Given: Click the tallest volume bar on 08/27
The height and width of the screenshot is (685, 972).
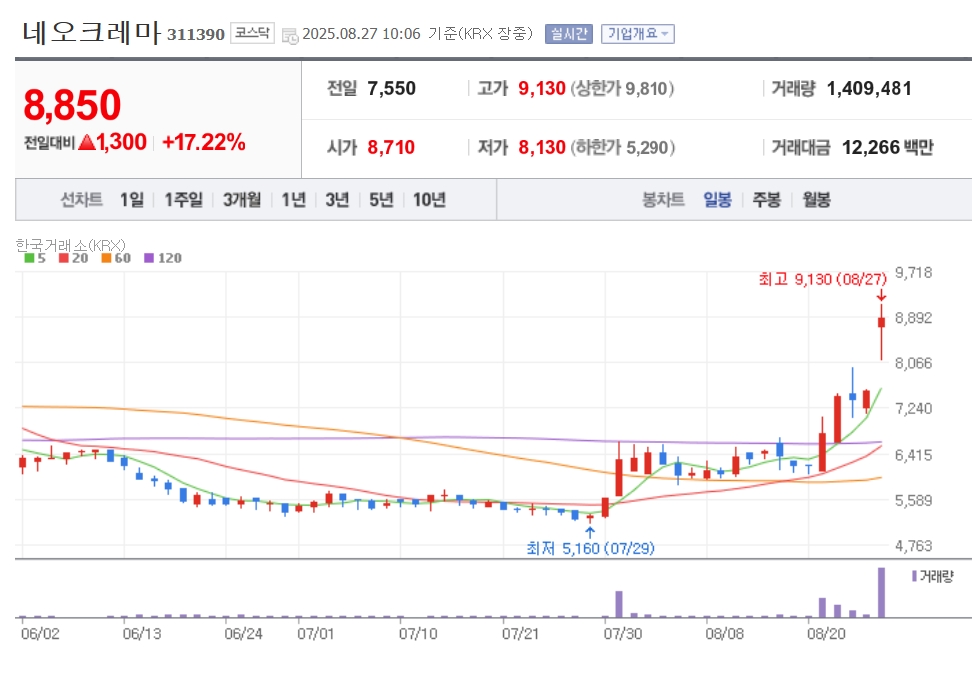Looking at the screenshot, I should click(x=881, y=593).
